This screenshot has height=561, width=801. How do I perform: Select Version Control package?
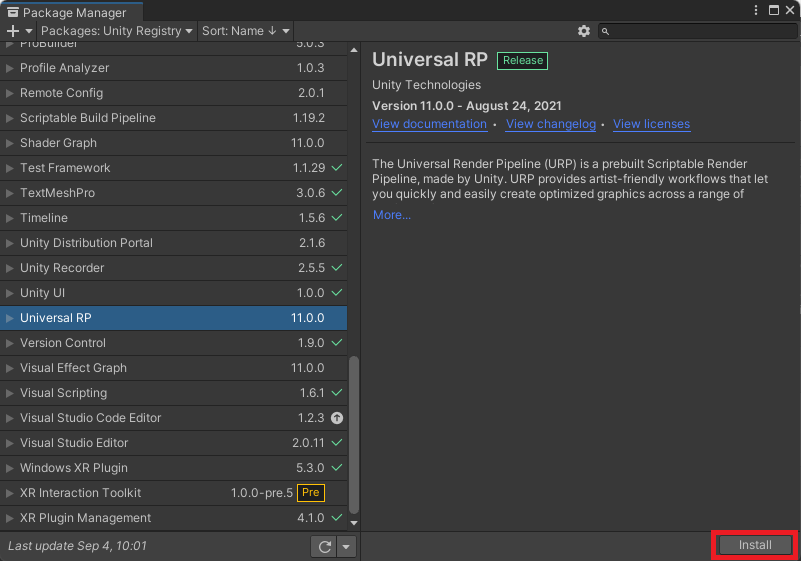pyautogui.click(x=173, y=343)
